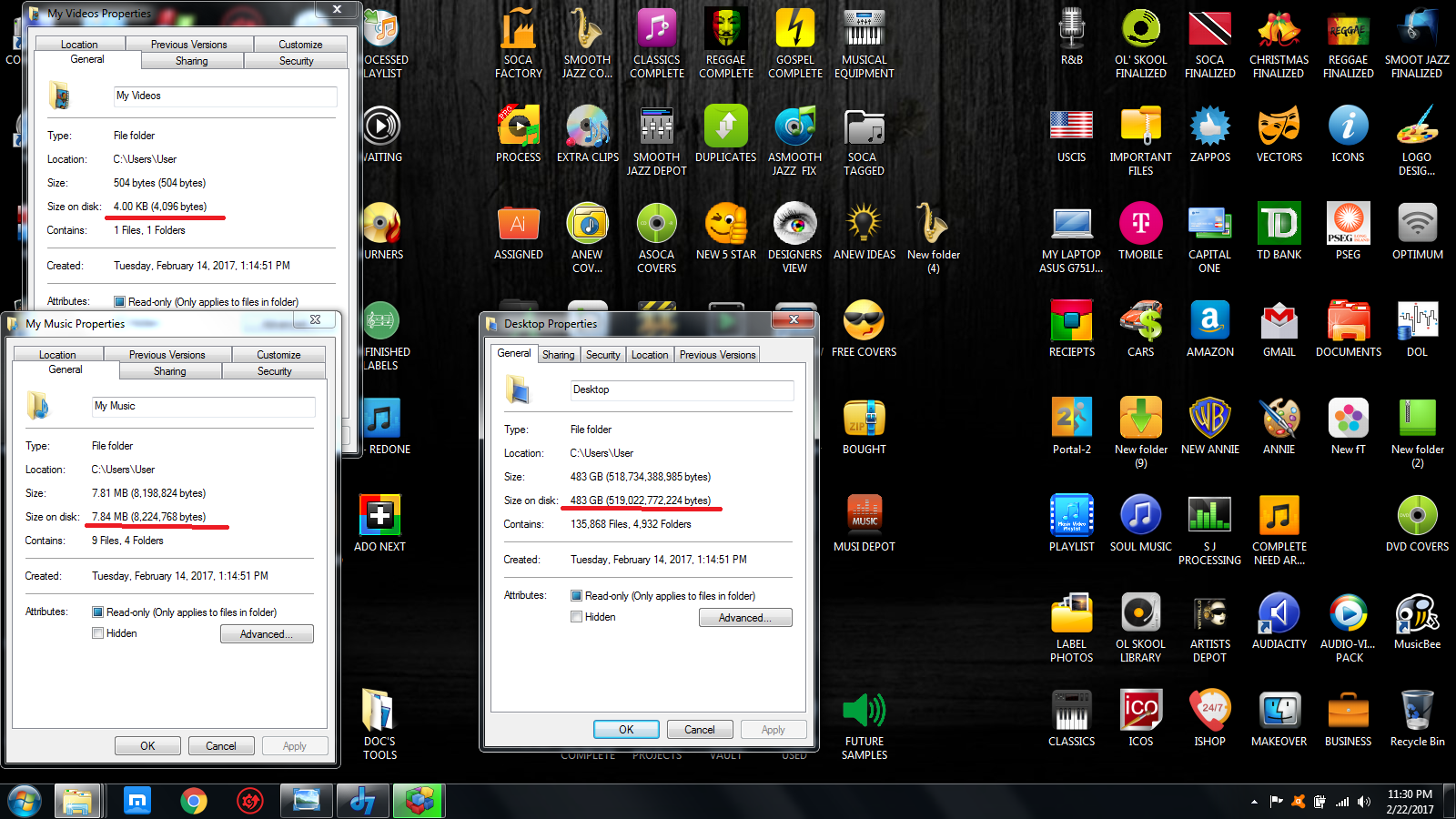Toggle Hidden checkbox in Desktop Properties
The height and width of the screenshot is (819, 1456).
pyautogui.click(x=577, y=617)
